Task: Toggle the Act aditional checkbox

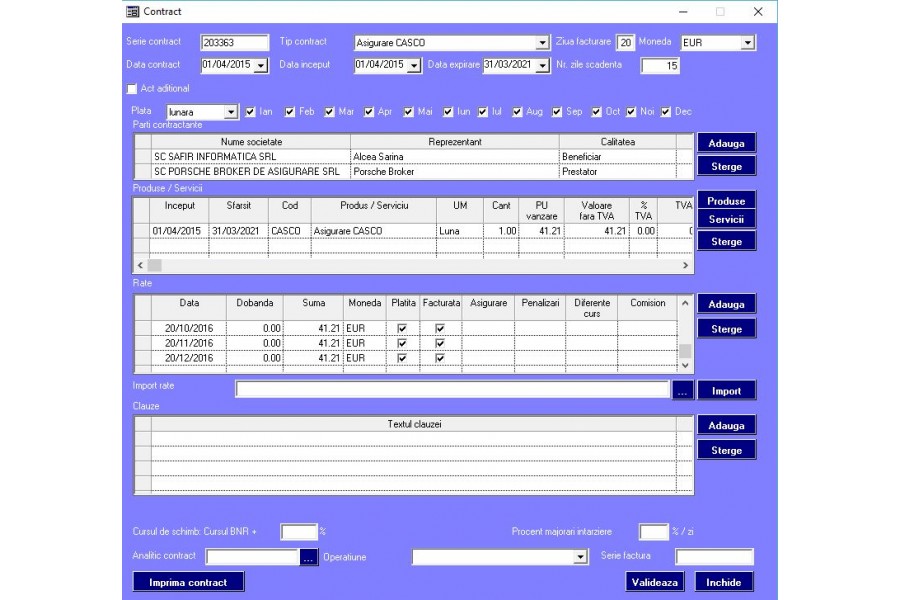Action: coord(132,88)
